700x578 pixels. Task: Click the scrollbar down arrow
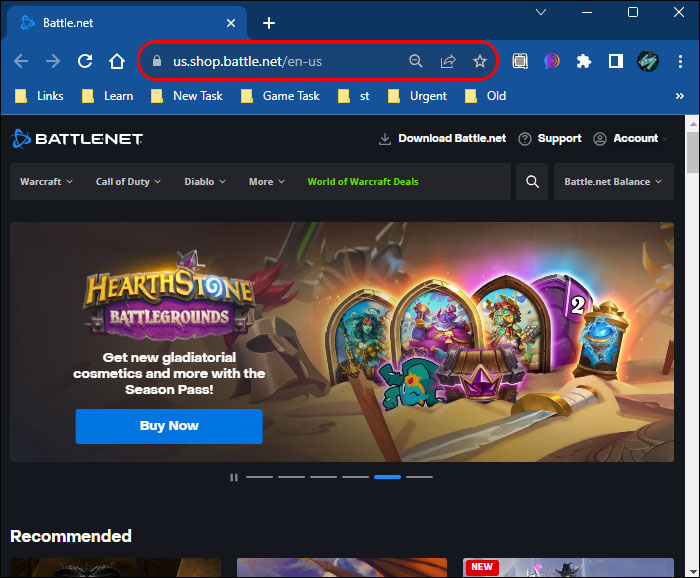pyautogui.click(x=692, y=572)
